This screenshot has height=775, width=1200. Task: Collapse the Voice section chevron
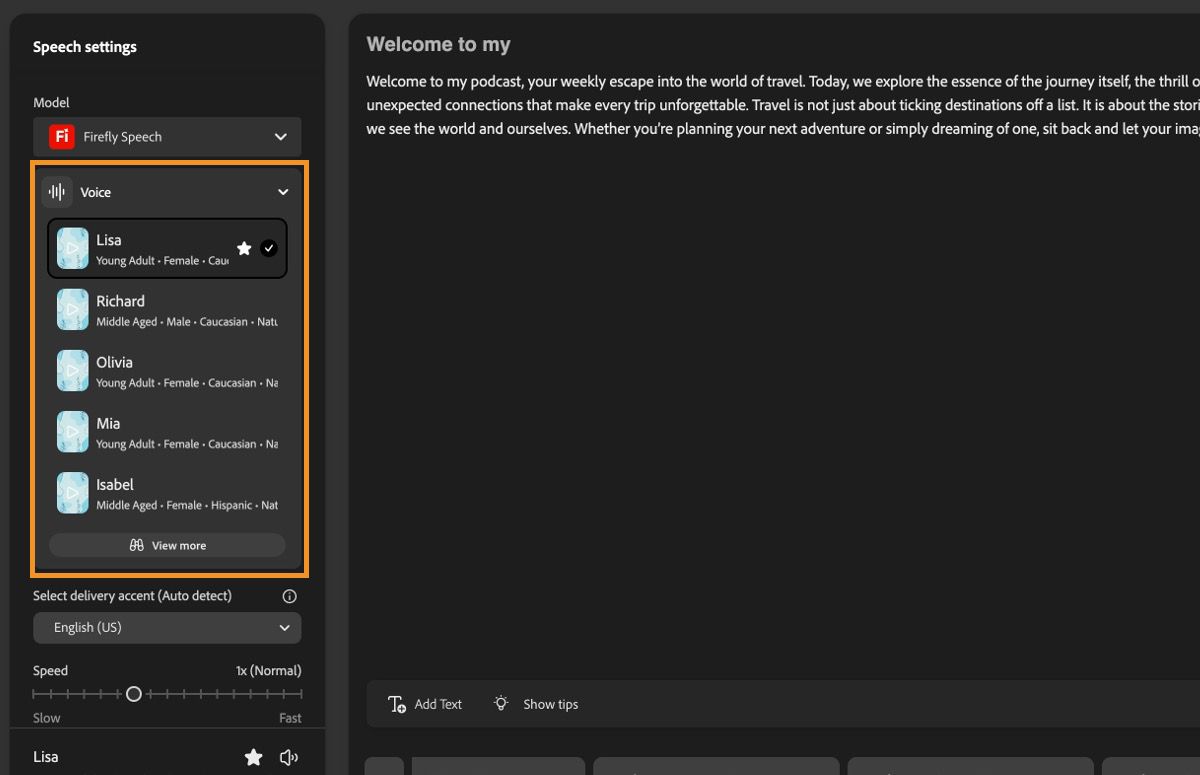coord(283,191)
